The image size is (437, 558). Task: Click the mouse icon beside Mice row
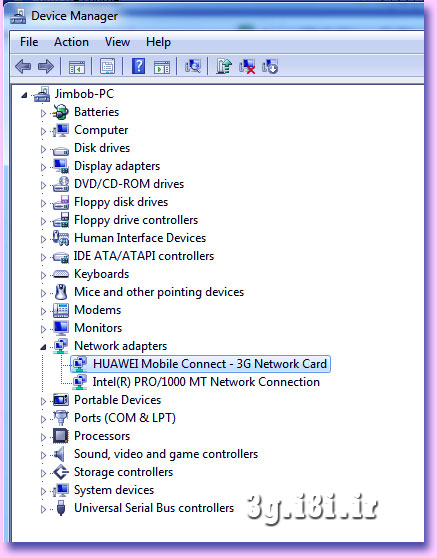coord(61,292)
